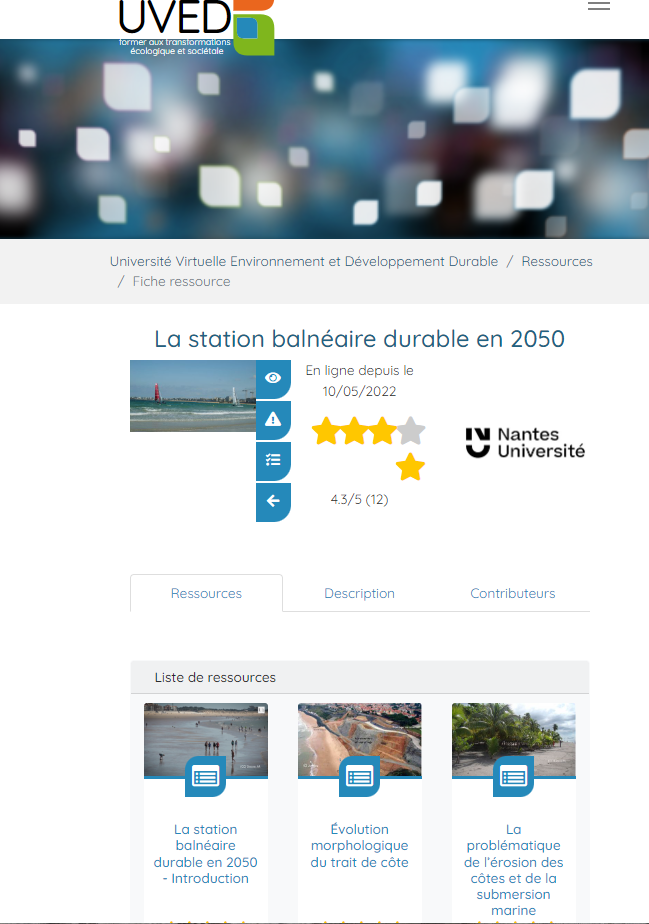
Task: Click the (12) ratings count link
Action: pos(377,499)
